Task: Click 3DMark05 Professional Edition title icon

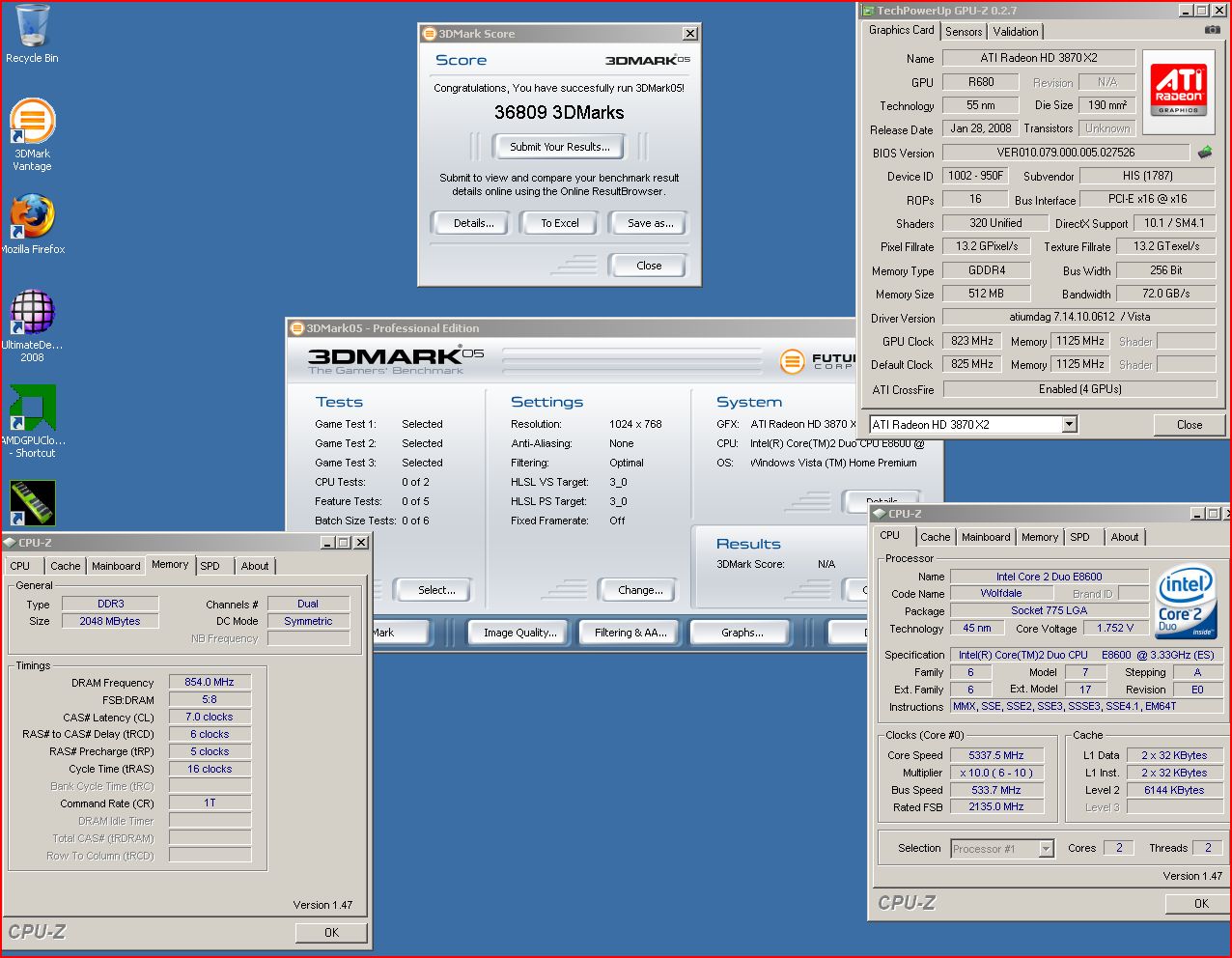Action: tap(297, 328)
